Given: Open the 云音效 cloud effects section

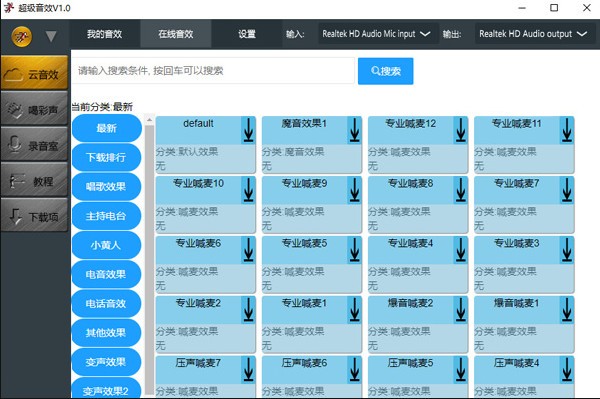Looking at the screenshot, I should [34, 73].
